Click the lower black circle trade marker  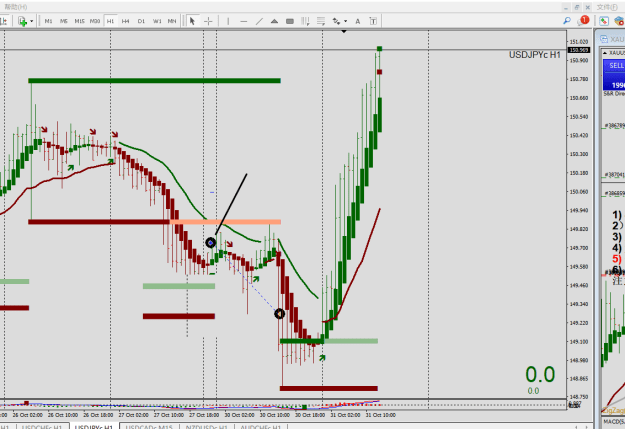[279, 314]
